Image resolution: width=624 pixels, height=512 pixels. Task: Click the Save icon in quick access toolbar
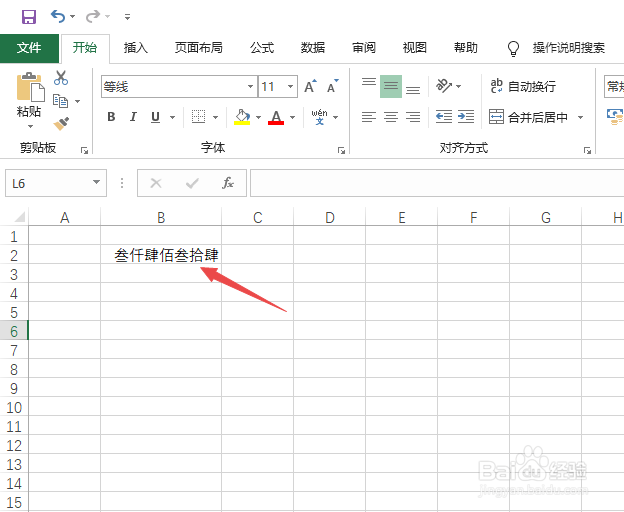point(29,17)
